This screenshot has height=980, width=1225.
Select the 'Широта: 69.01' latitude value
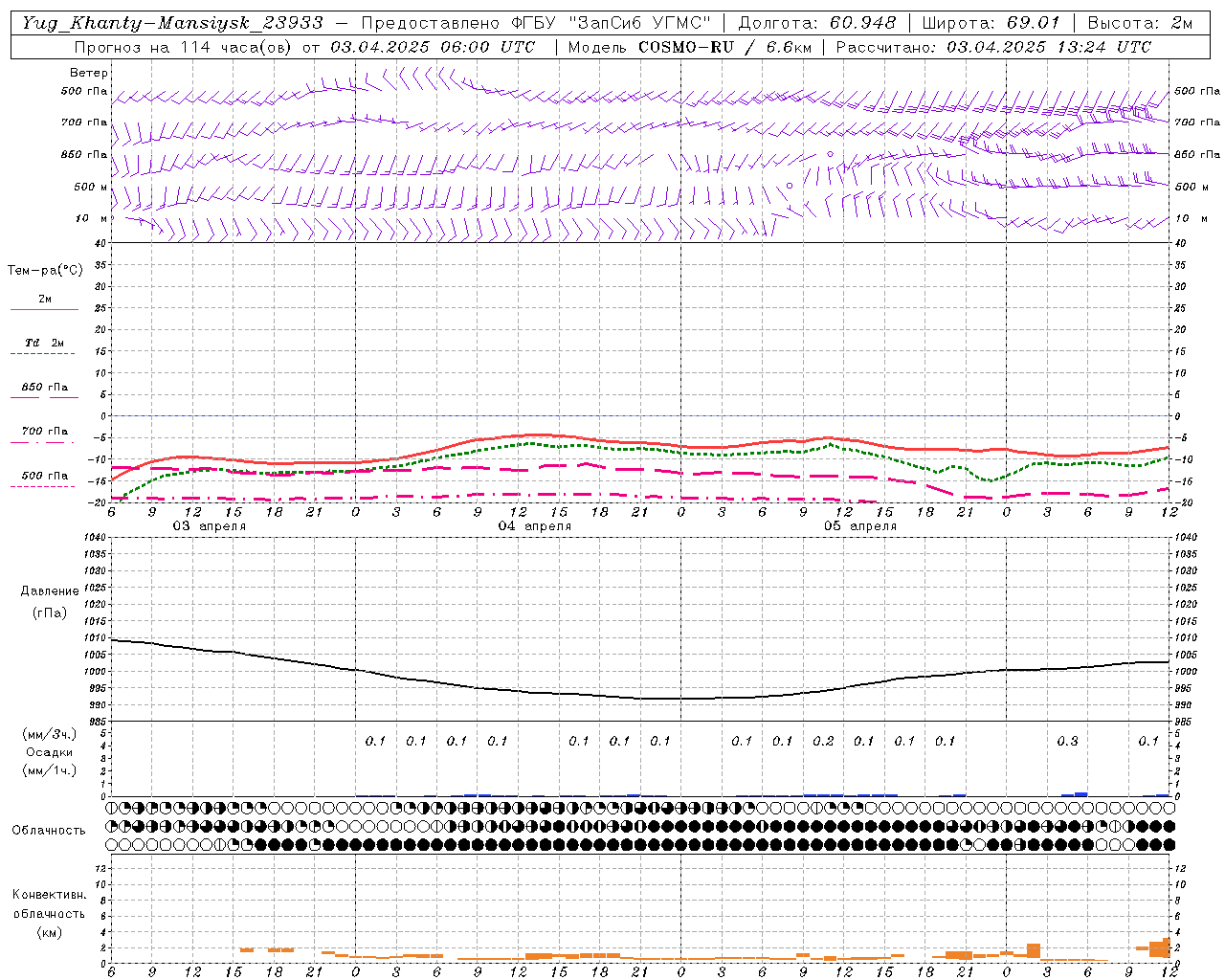click(991, 23)
